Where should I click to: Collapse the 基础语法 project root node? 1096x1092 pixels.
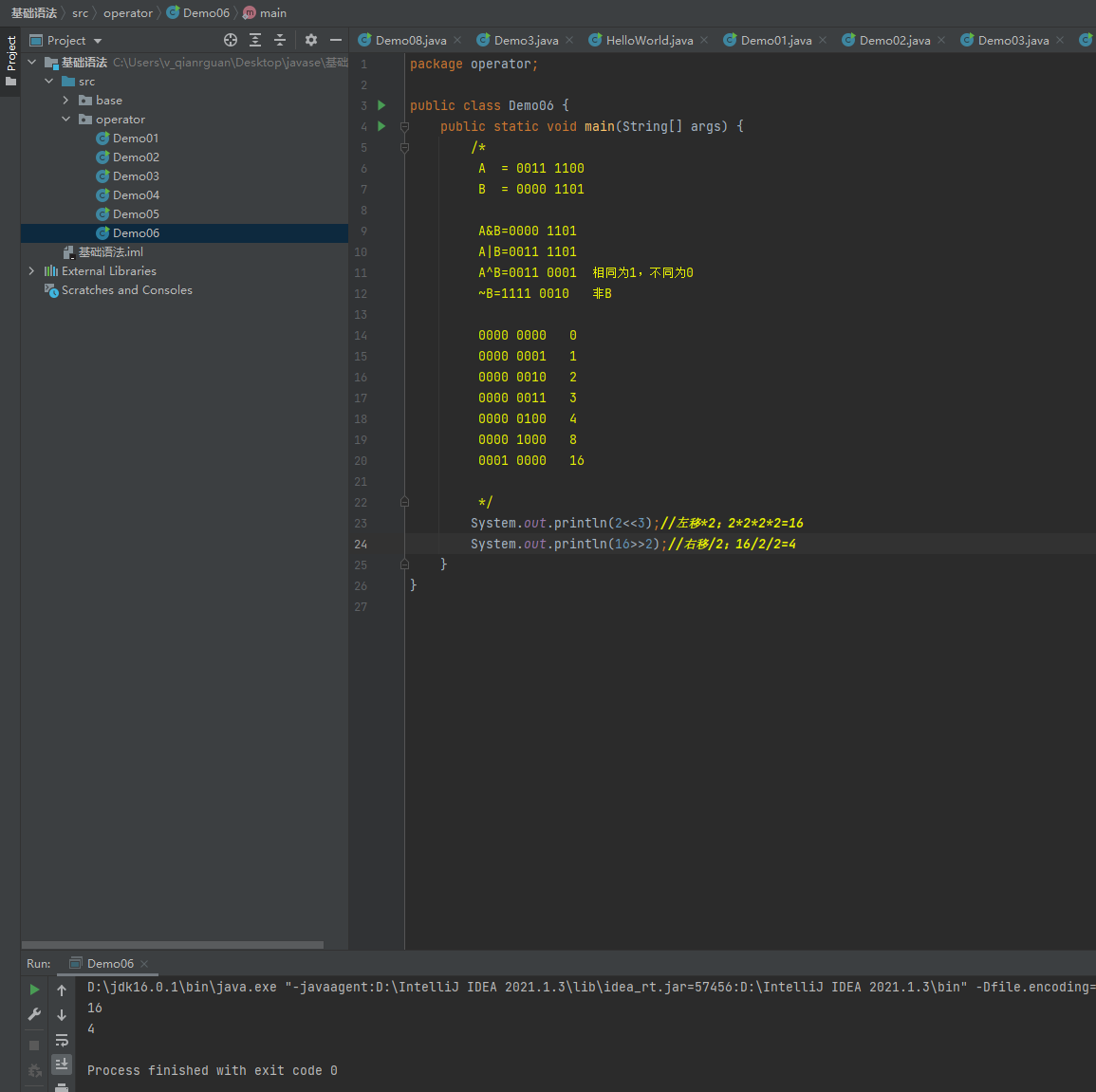[x=32, y=63]
